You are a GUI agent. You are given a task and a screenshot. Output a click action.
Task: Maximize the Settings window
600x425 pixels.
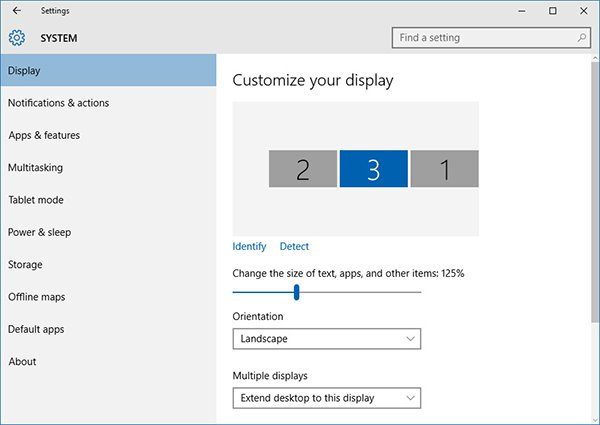[553, 11]
